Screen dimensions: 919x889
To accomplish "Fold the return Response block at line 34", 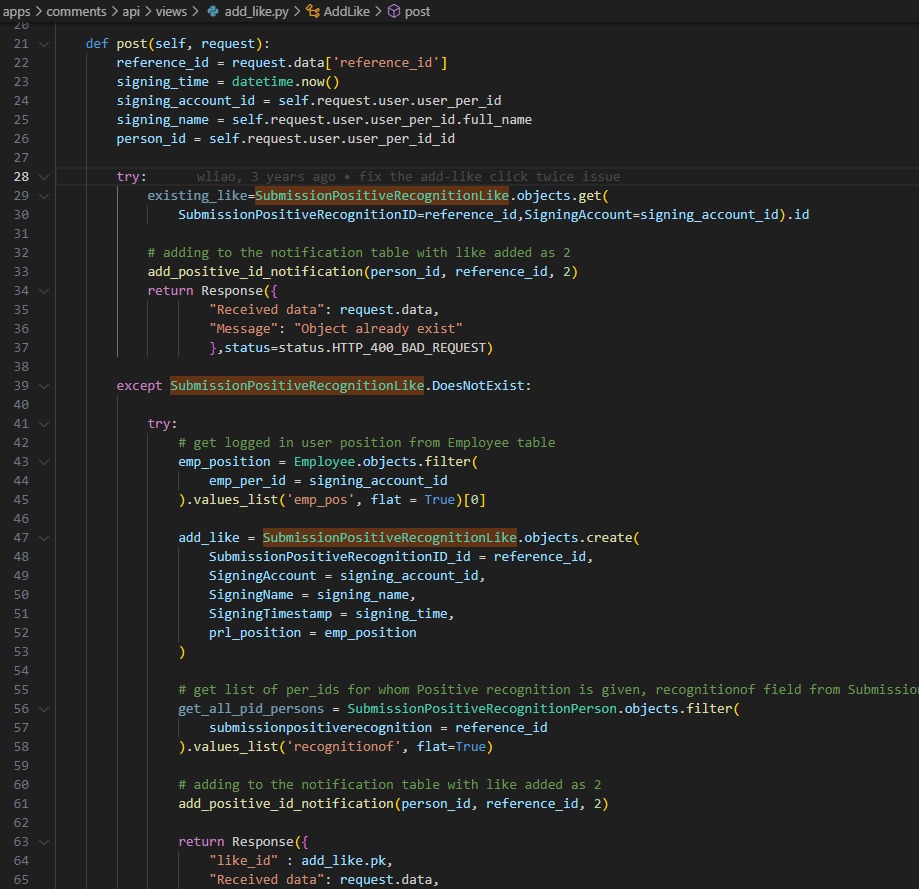I will coord(44,291).
